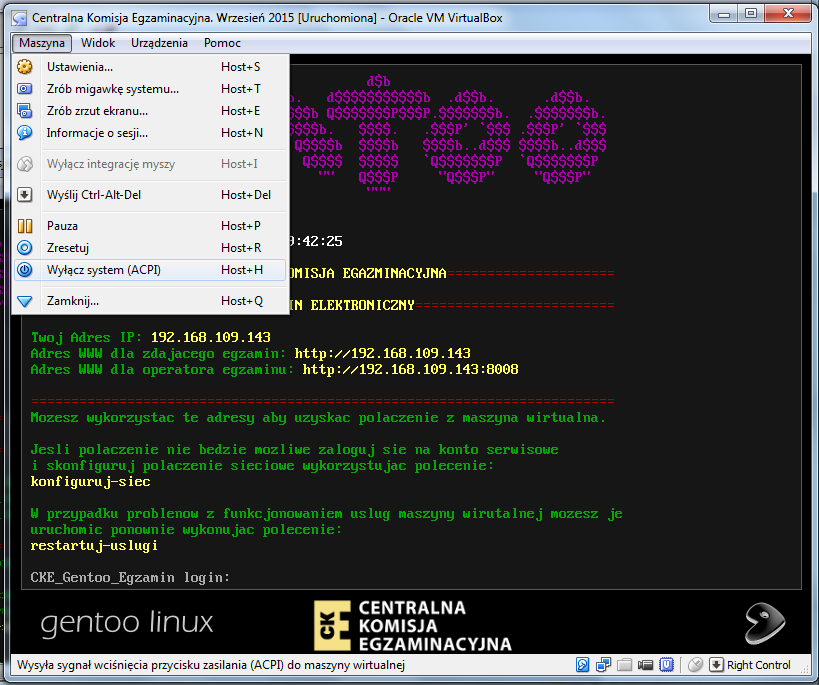Screen dimensions: 819x685
Task: Select Wyślij Ctrl-Alt-Del menu entry
Action: point(150,195)
